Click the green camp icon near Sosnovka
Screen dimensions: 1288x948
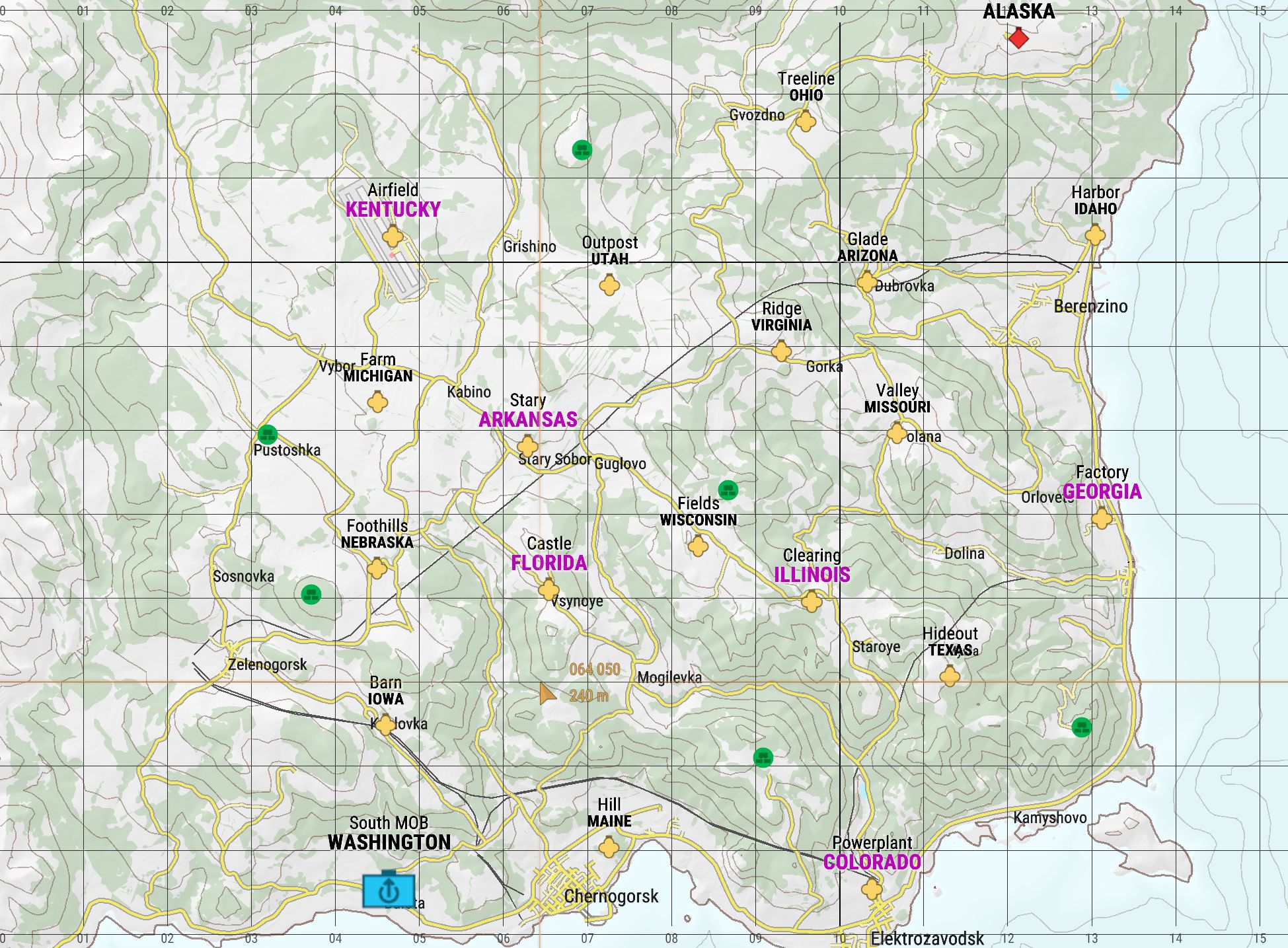(x=311, y=595)
